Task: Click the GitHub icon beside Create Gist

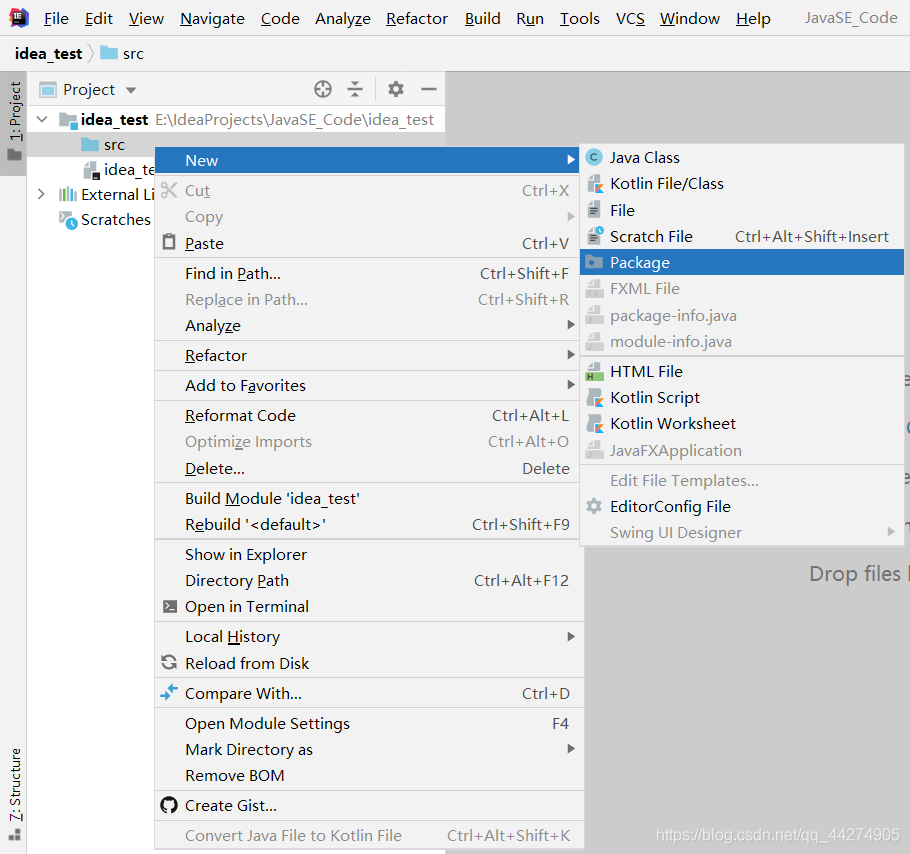Action: coord(169,805)
